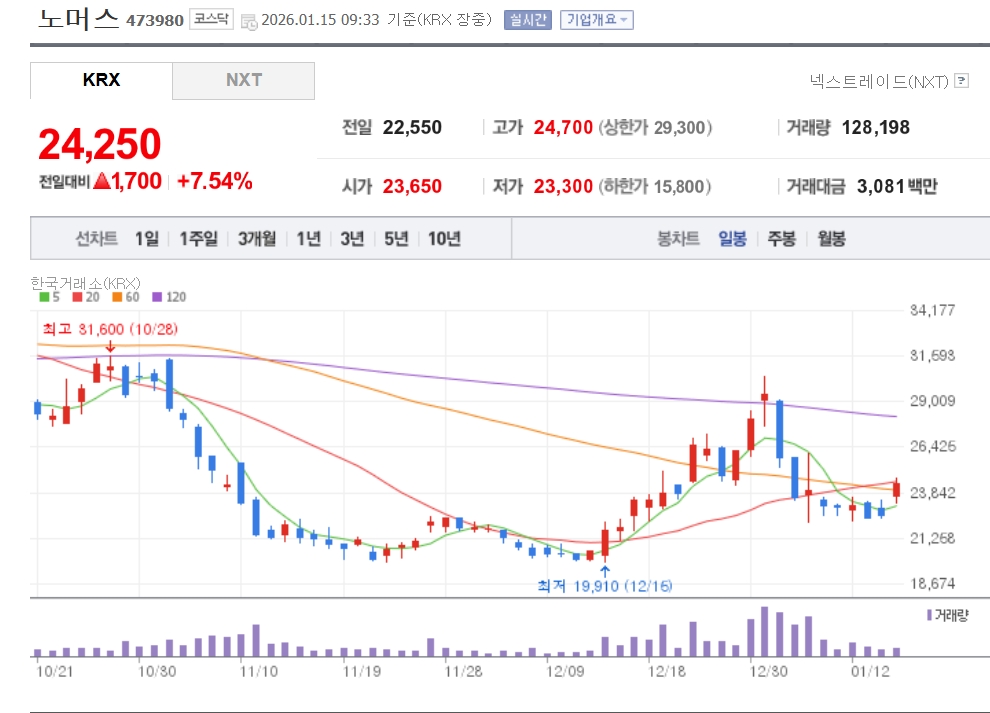Open the 기업개요 dropdown
Screen dimensions: 990x713
(596, 20)
